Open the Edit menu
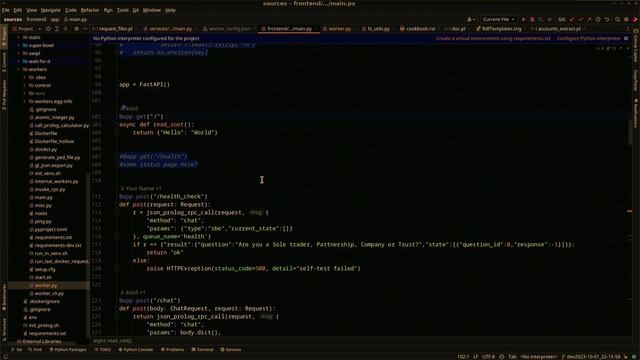The image size is (640, 360). (x=18, y=10)
